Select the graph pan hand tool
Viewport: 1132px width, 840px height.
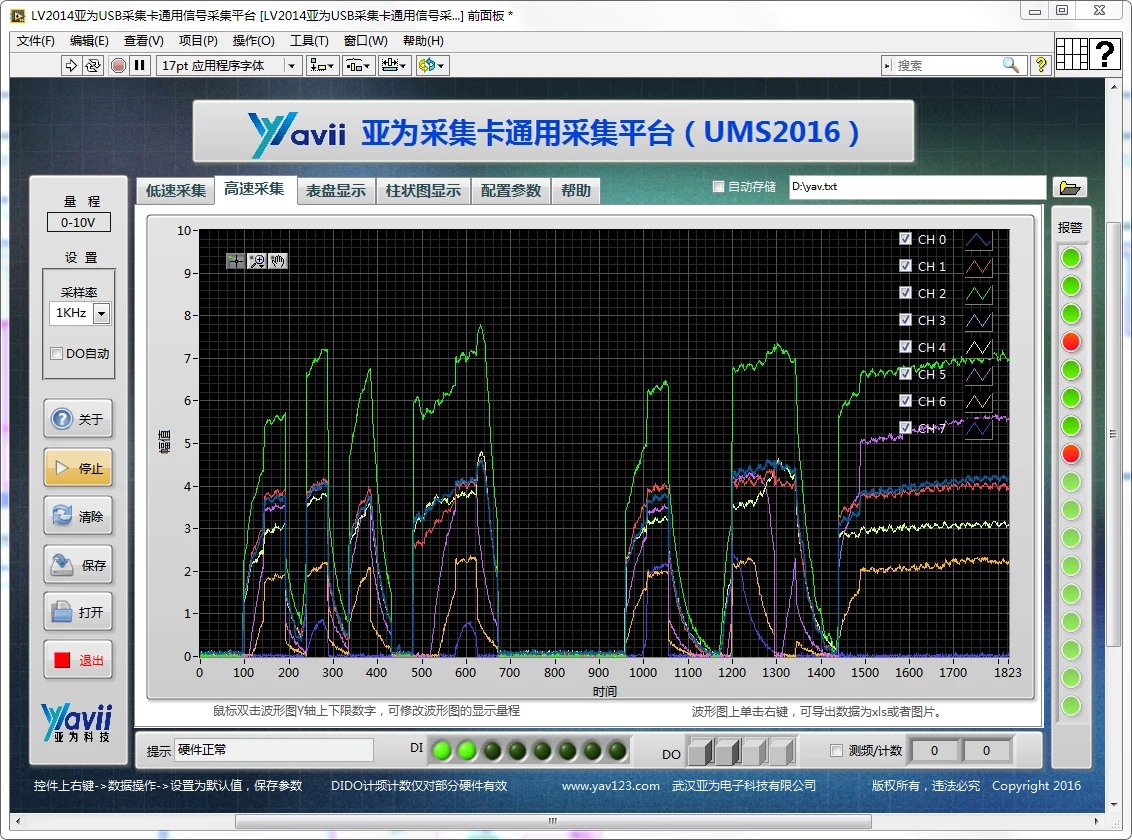[x=278, y=261]
